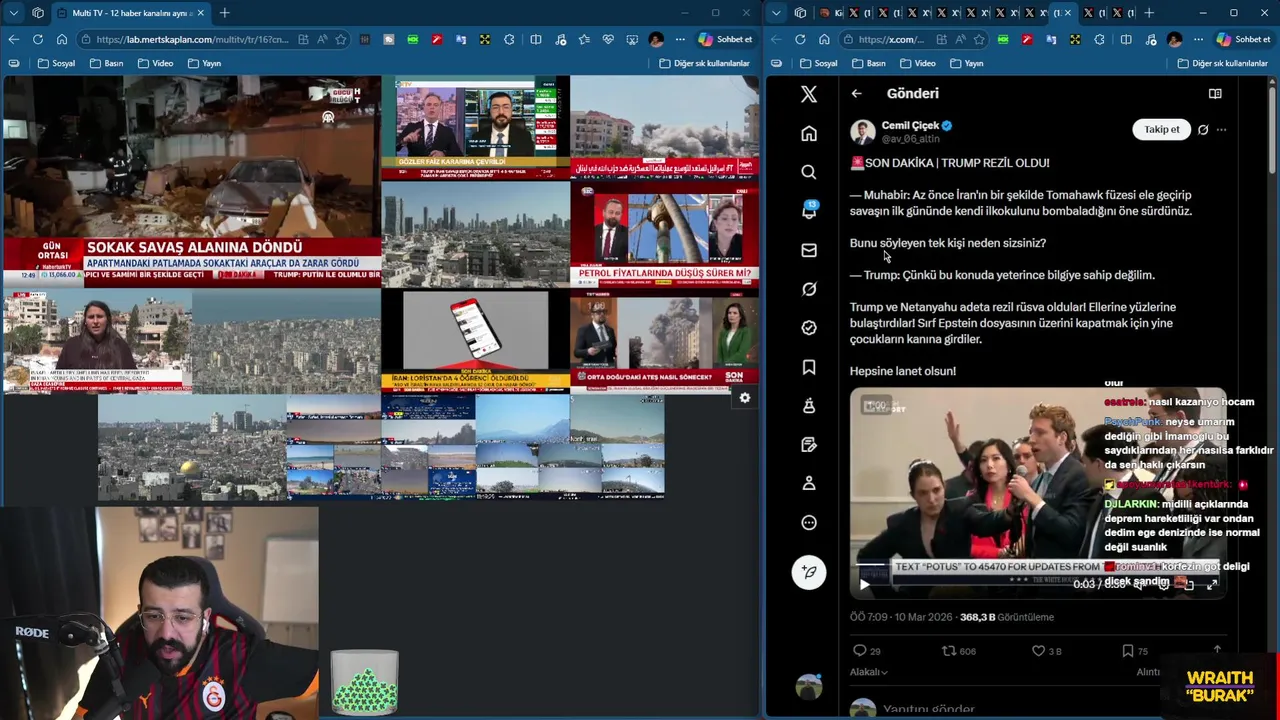The width and height of the screenshot is (1280, 720).
Task: Open Sosyal bookmarks folder in X browser
Action: point(818,63)
